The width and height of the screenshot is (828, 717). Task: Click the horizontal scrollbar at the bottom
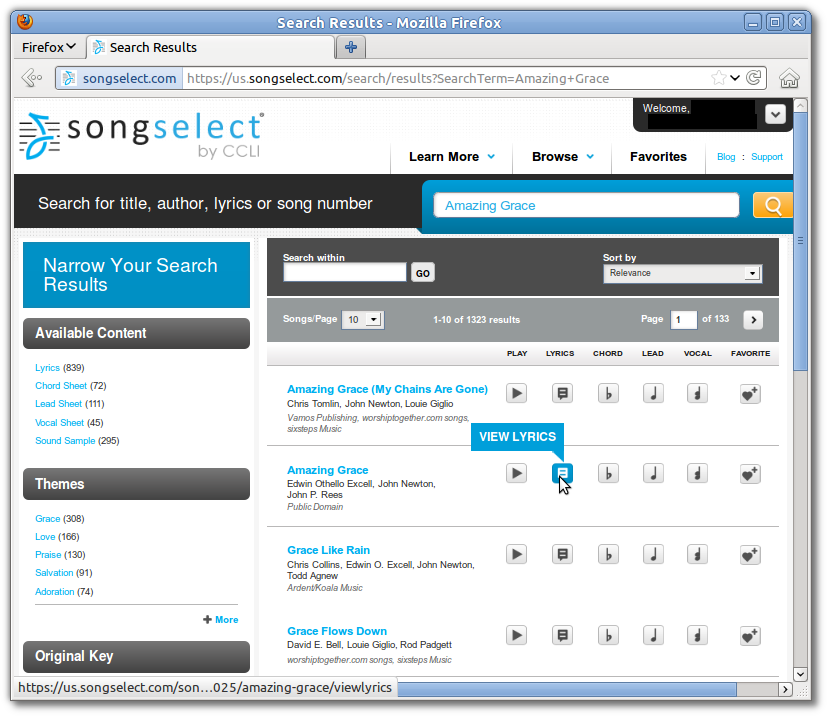coord(567,689)
